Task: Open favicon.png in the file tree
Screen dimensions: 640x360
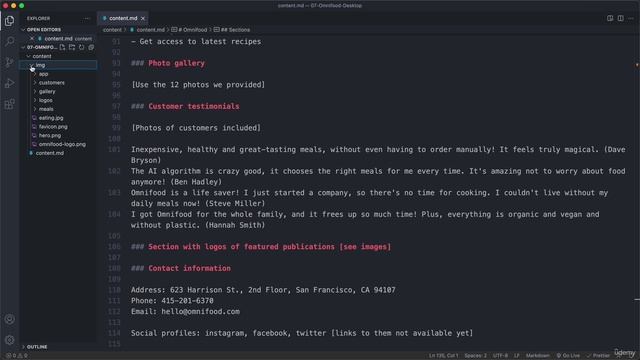Action: click(53, 127)
